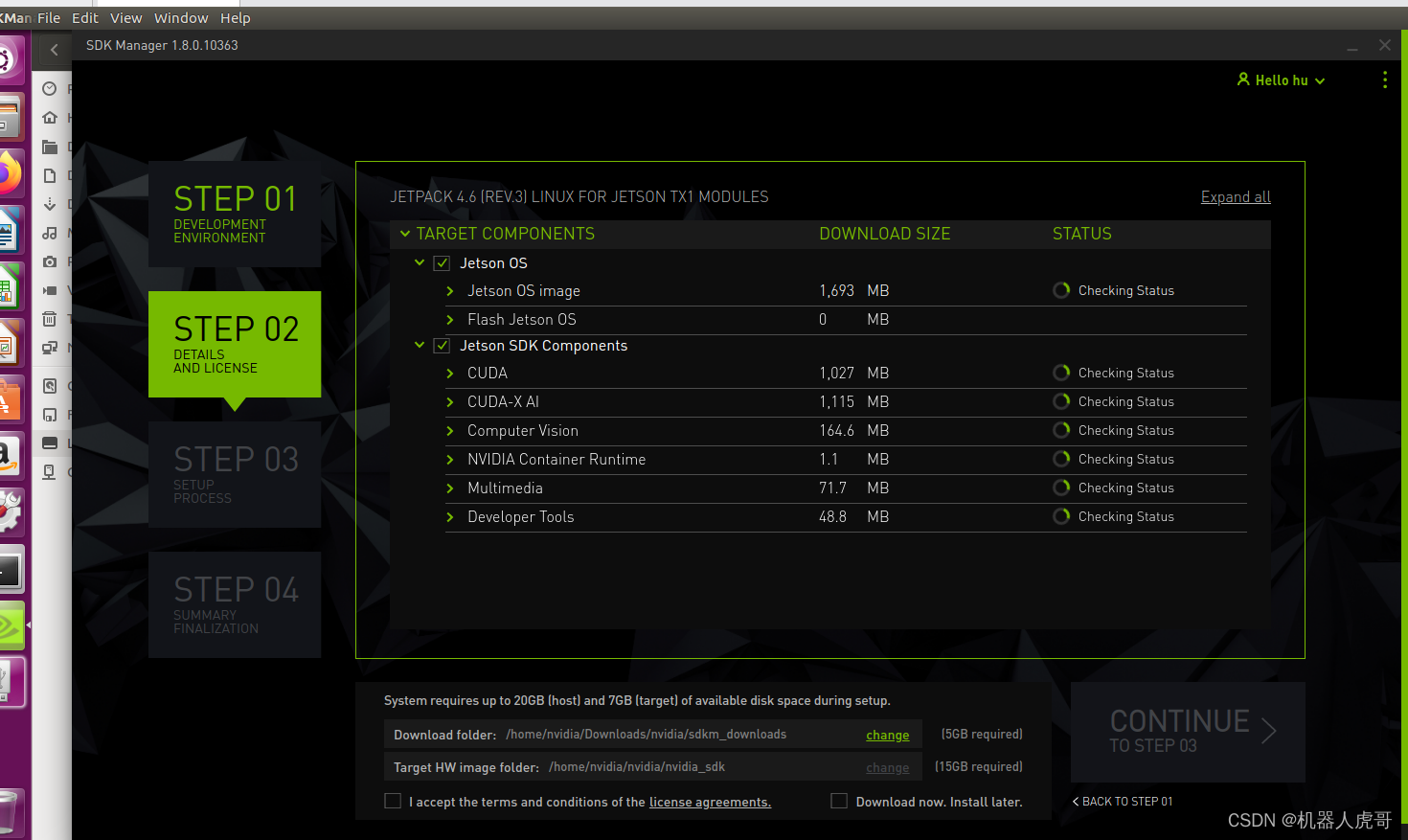Collapse the Target Components section
1408x840 pixels.
pyautogui.click(x=404, y=233)
